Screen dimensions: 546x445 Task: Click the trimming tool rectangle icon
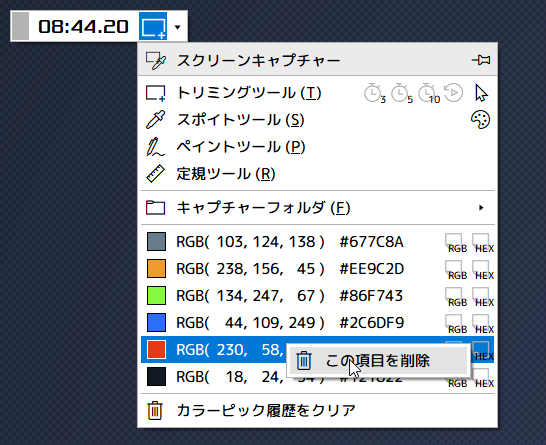coord(155,93)
